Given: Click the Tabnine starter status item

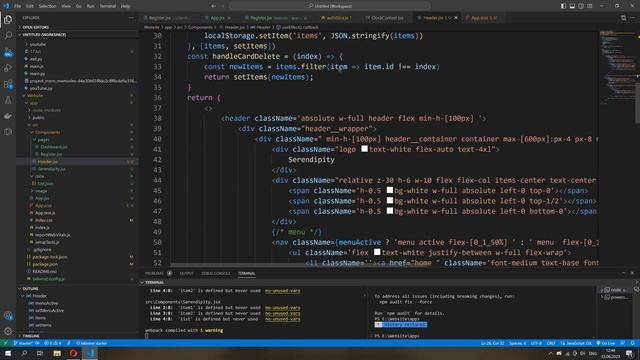Looking at the screenshot, I should pyautogui.click(x=92, y=343).
